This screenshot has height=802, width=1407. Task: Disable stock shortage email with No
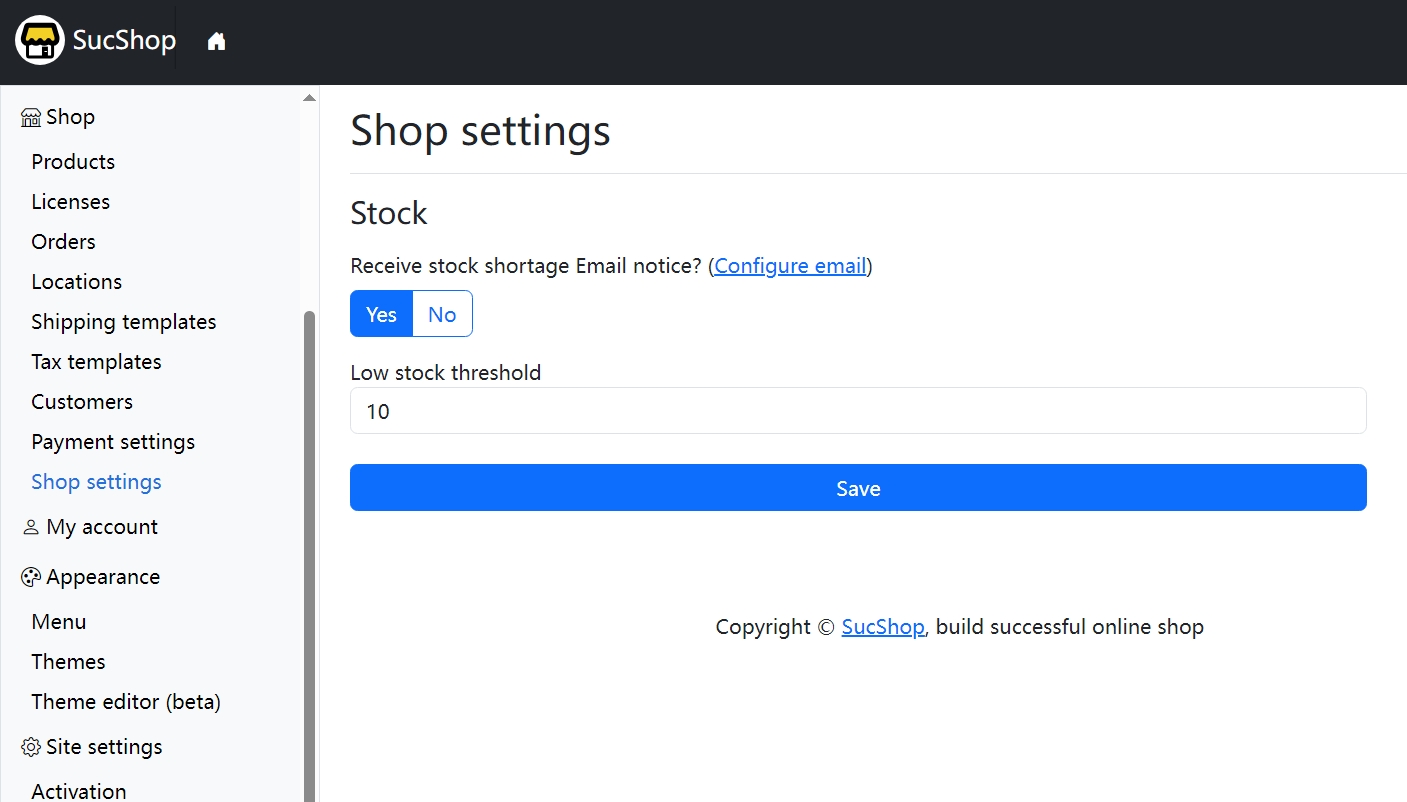pos(442,314)
